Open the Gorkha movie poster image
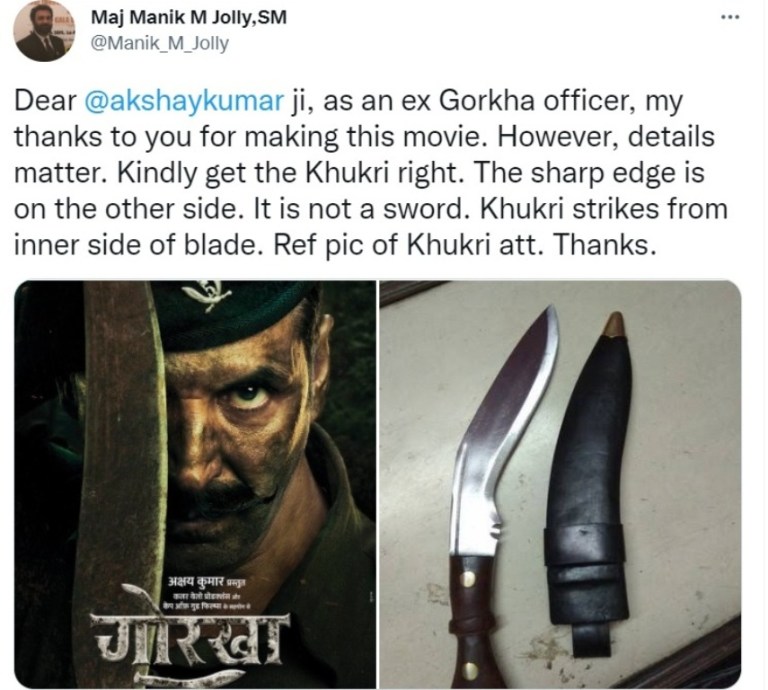 (195, 484)
